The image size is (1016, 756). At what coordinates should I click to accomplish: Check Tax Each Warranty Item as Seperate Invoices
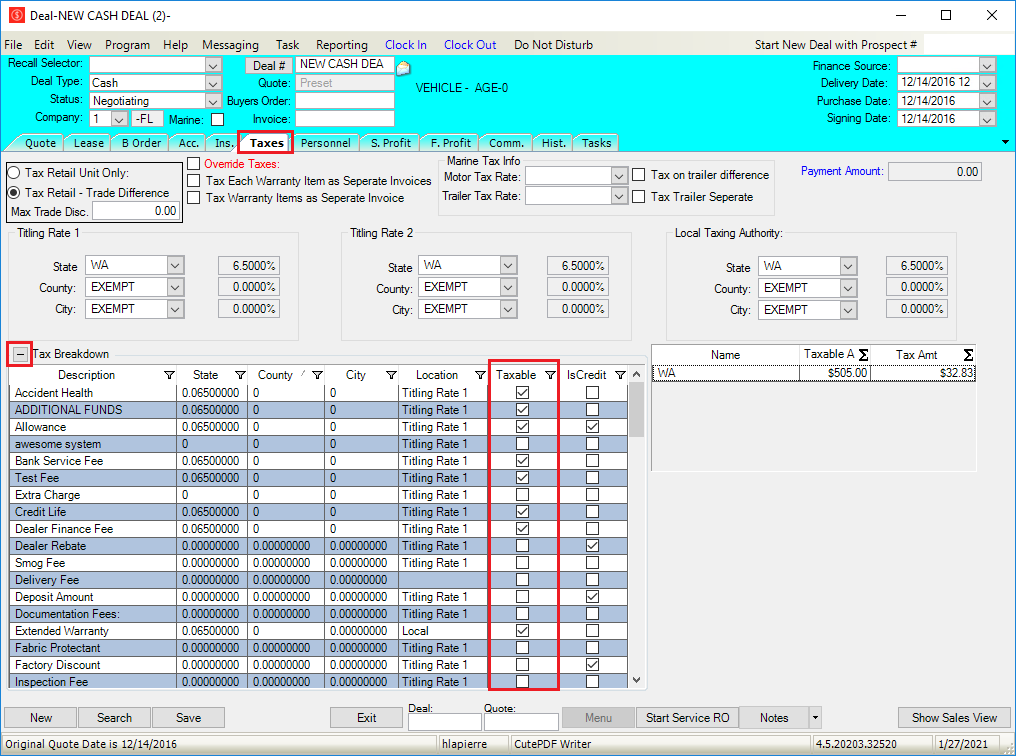click(x=193, y=181)
